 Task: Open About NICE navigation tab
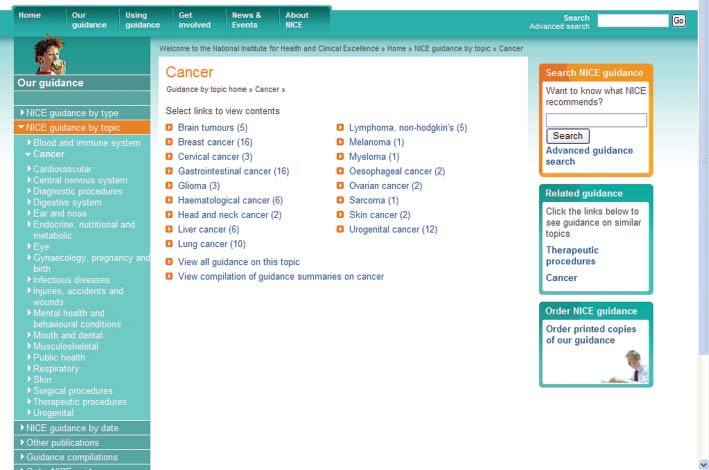[x=297, y=20]
